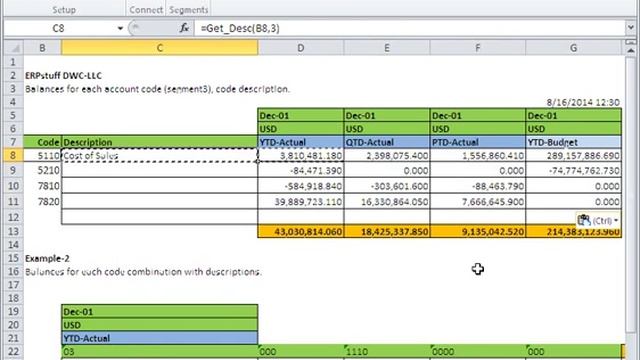Viewport: 640px width, 360px height.
Task: Select column G header
Action: pos(573,48)
